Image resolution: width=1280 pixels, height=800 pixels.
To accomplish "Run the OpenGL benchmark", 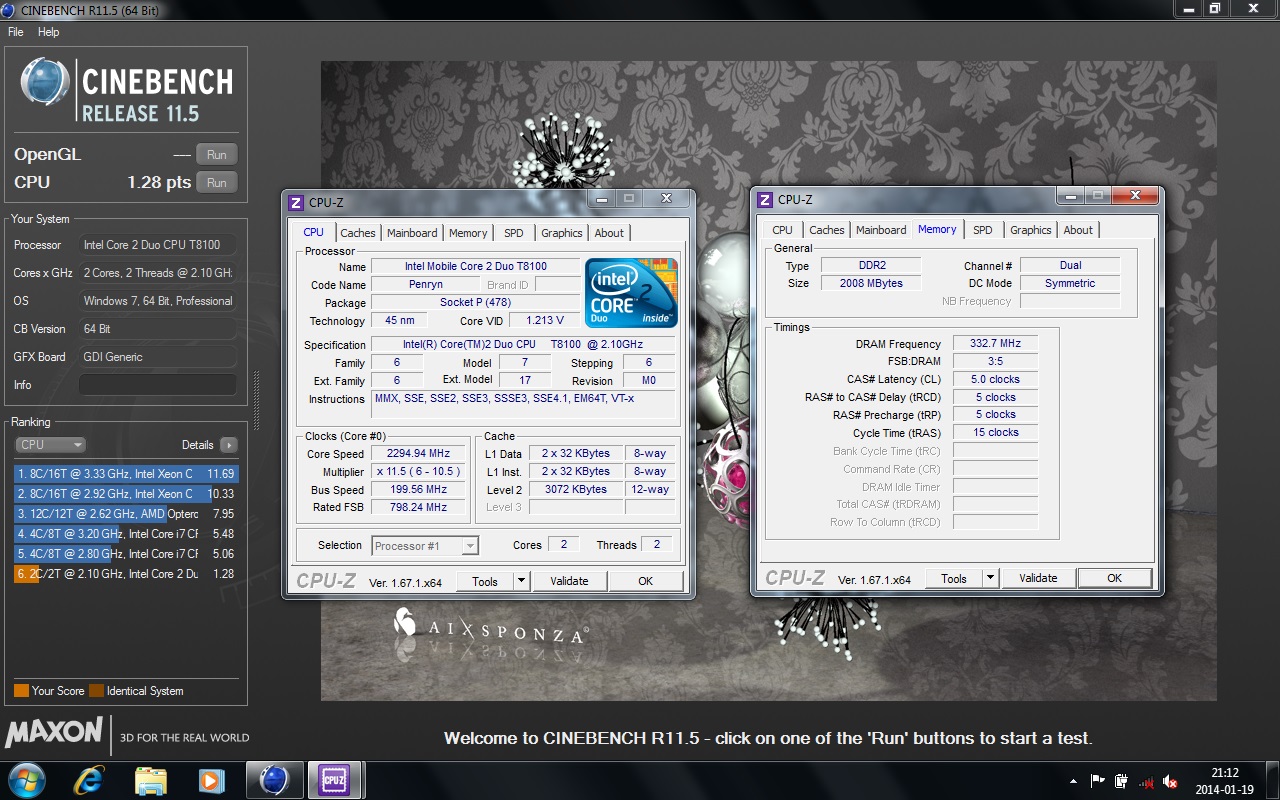I will pyautogui.click(x=217, y=154).
